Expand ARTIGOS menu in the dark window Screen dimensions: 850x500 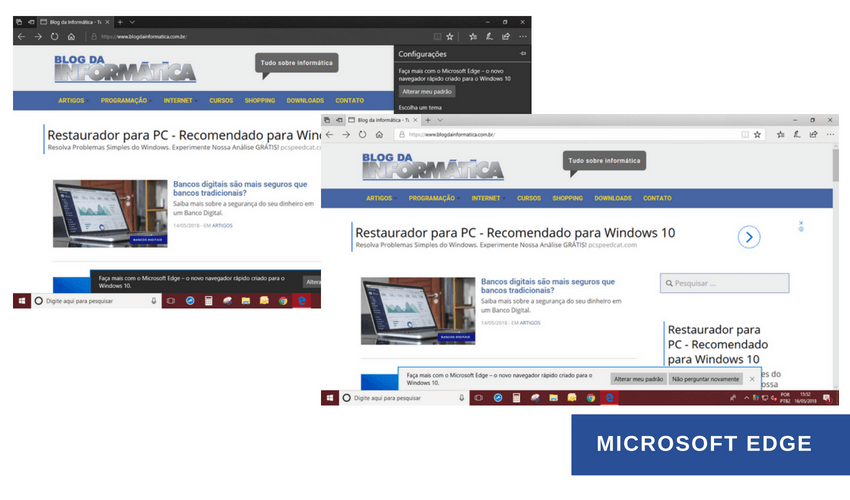(73, 101)
